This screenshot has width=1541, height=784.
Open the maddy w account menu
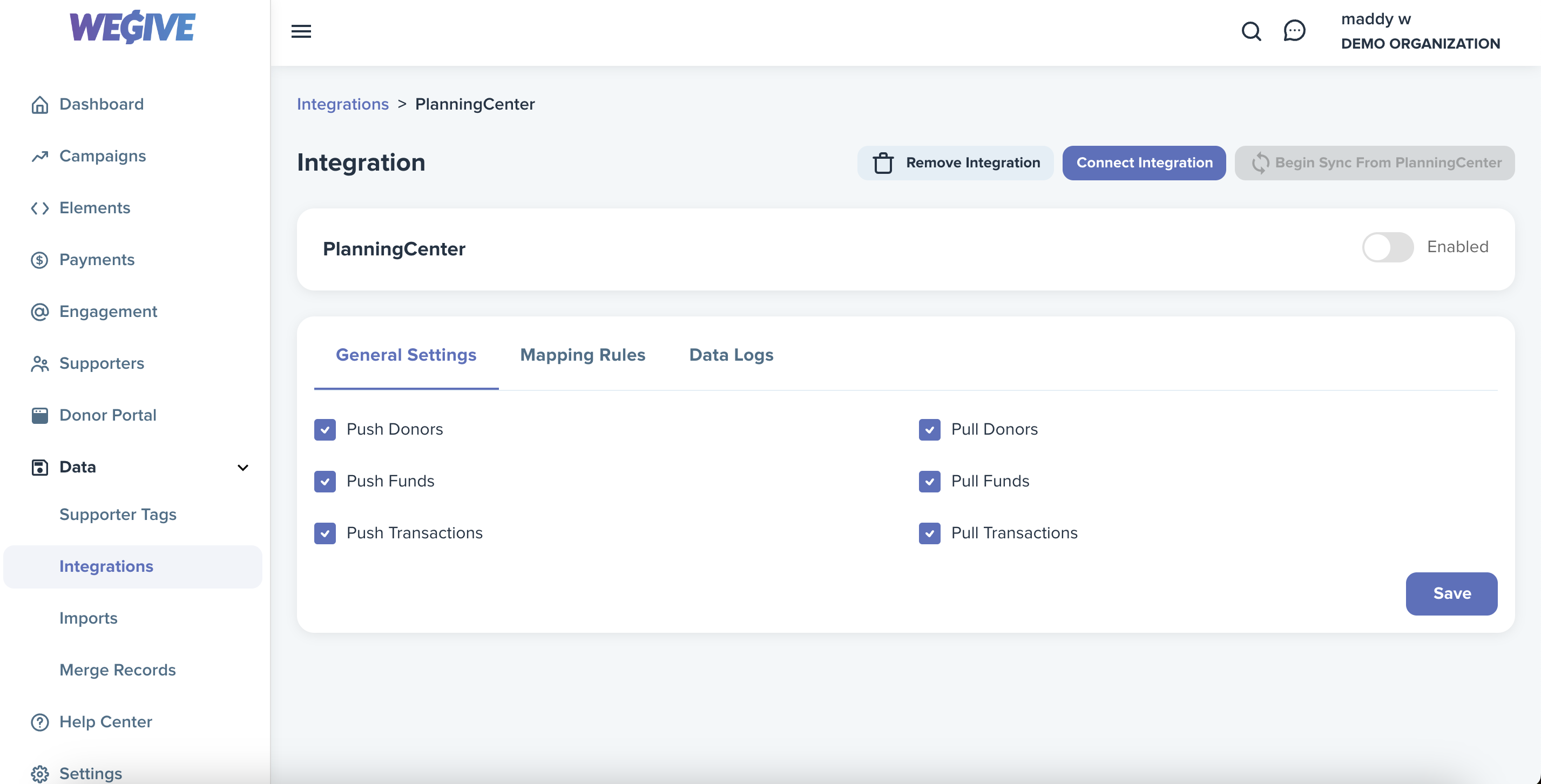(x=1376, y=19)
